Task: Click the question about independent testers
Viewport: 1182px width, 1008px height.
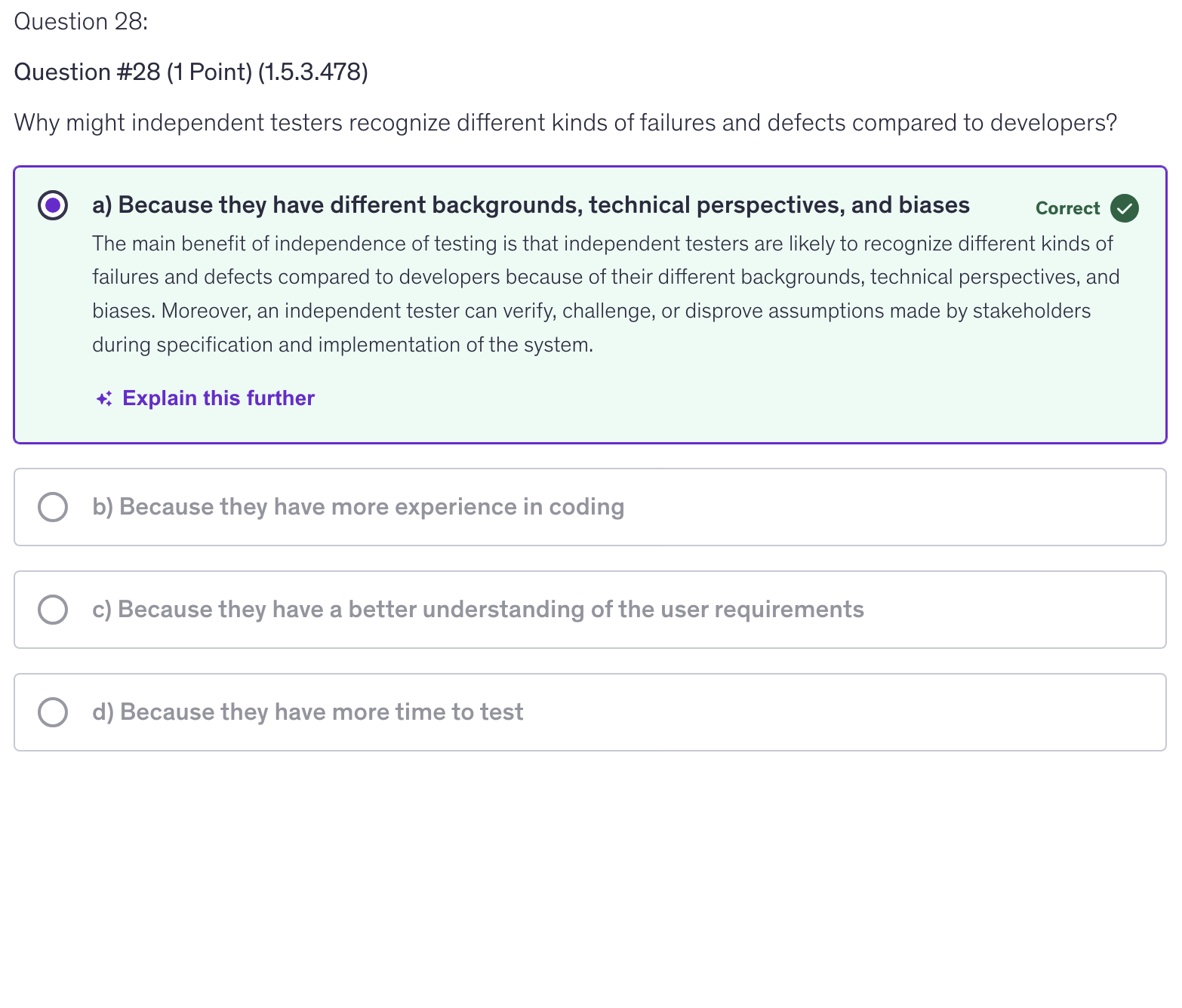Action: [565, 122]
